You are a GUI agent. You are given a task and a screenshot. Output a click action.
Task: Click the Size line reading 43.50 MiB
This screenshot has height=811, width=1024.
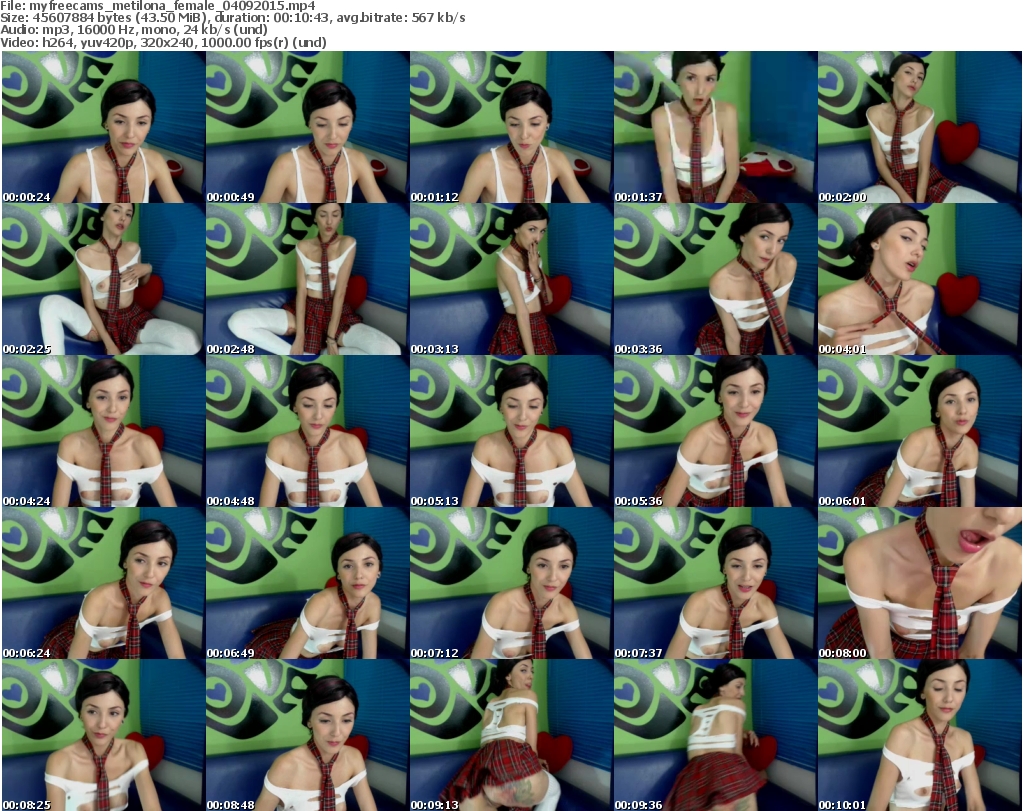[x=233, y=18]
